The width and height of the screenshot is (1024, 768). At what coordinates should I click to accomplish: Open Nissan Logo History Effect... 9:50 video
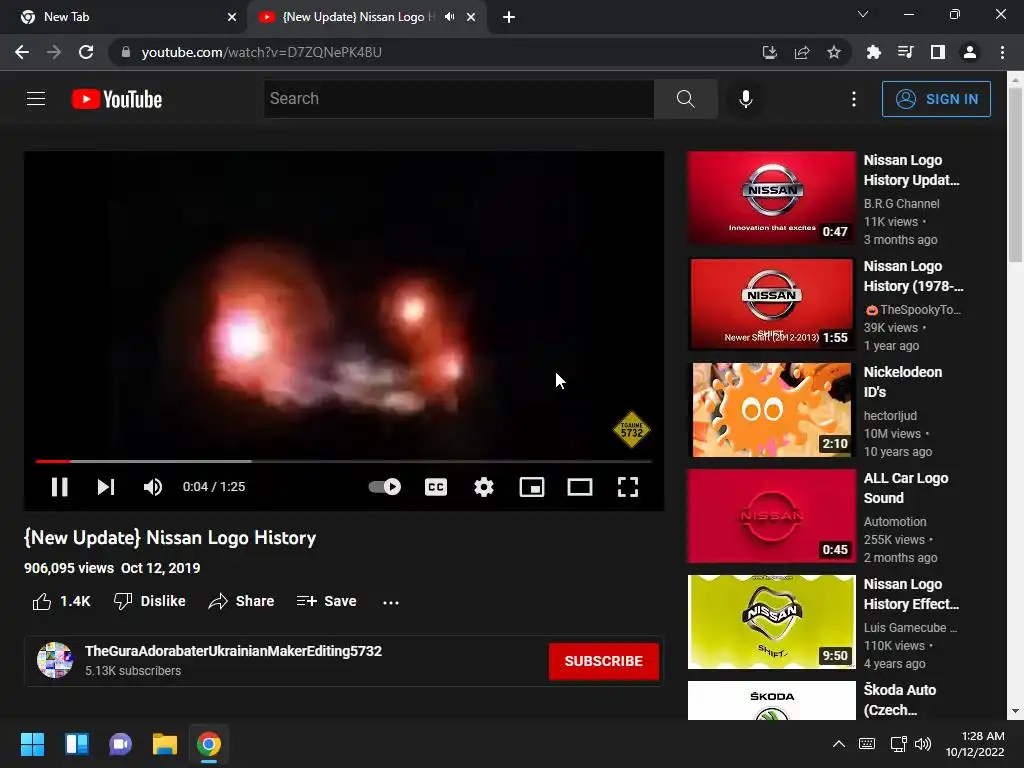pyautogui.click(x=771, y=622)
